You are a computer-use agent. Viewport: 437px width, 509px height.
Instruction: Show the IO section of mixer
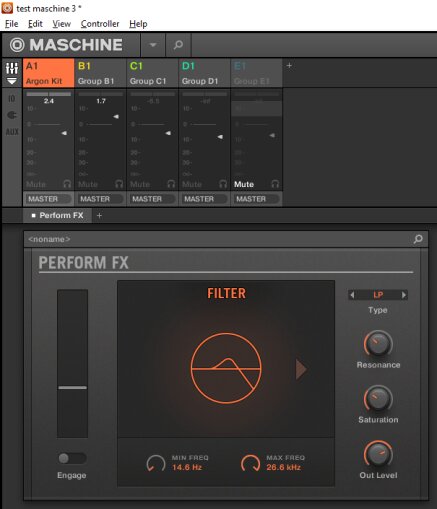click(x=12, y=99)
